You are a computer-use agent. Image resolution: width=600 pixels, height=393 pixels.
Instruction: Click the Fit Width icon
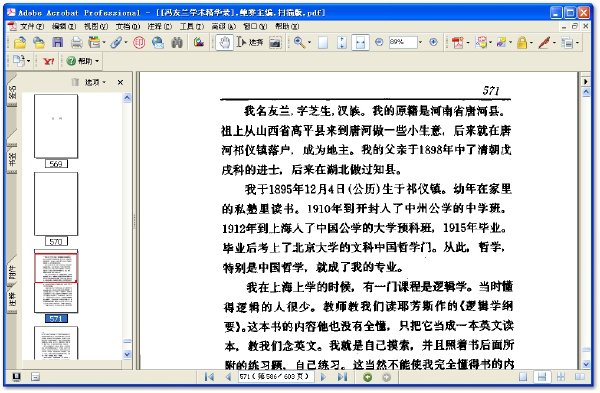coord(360,42)
